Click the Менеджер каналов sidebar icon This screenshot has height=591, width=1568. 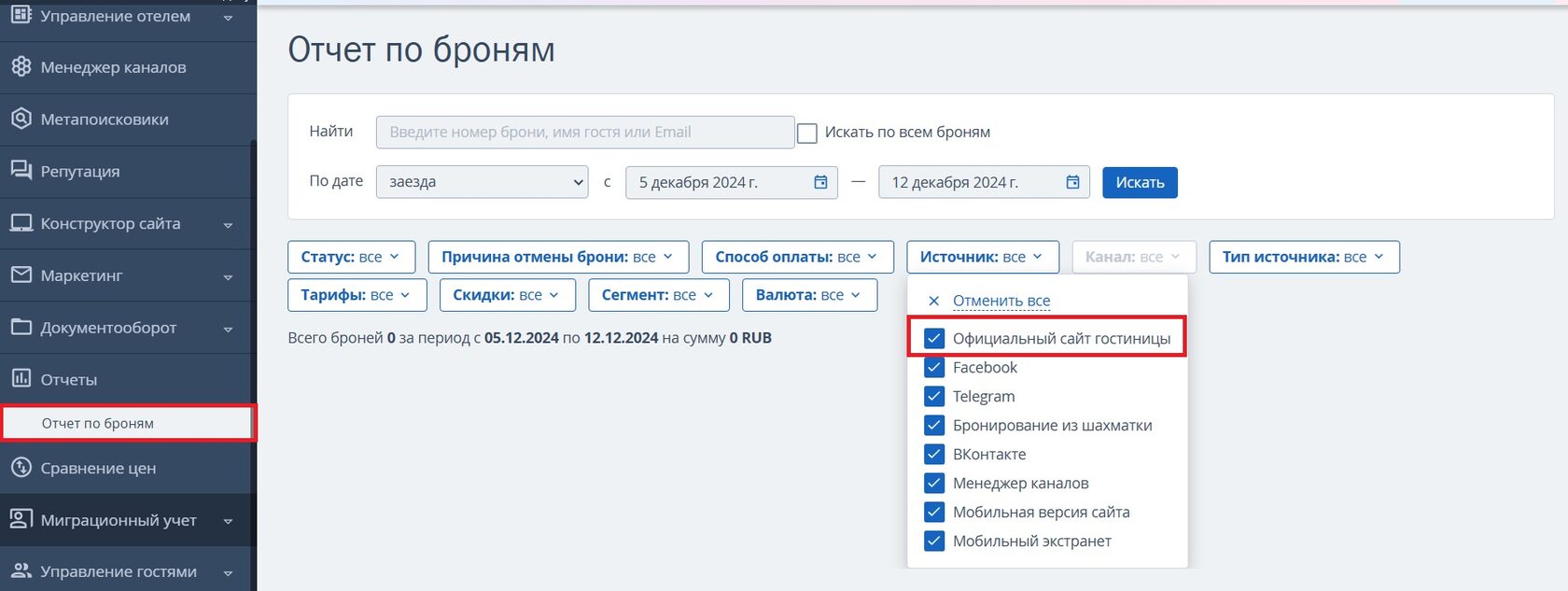tap(21, 66)
